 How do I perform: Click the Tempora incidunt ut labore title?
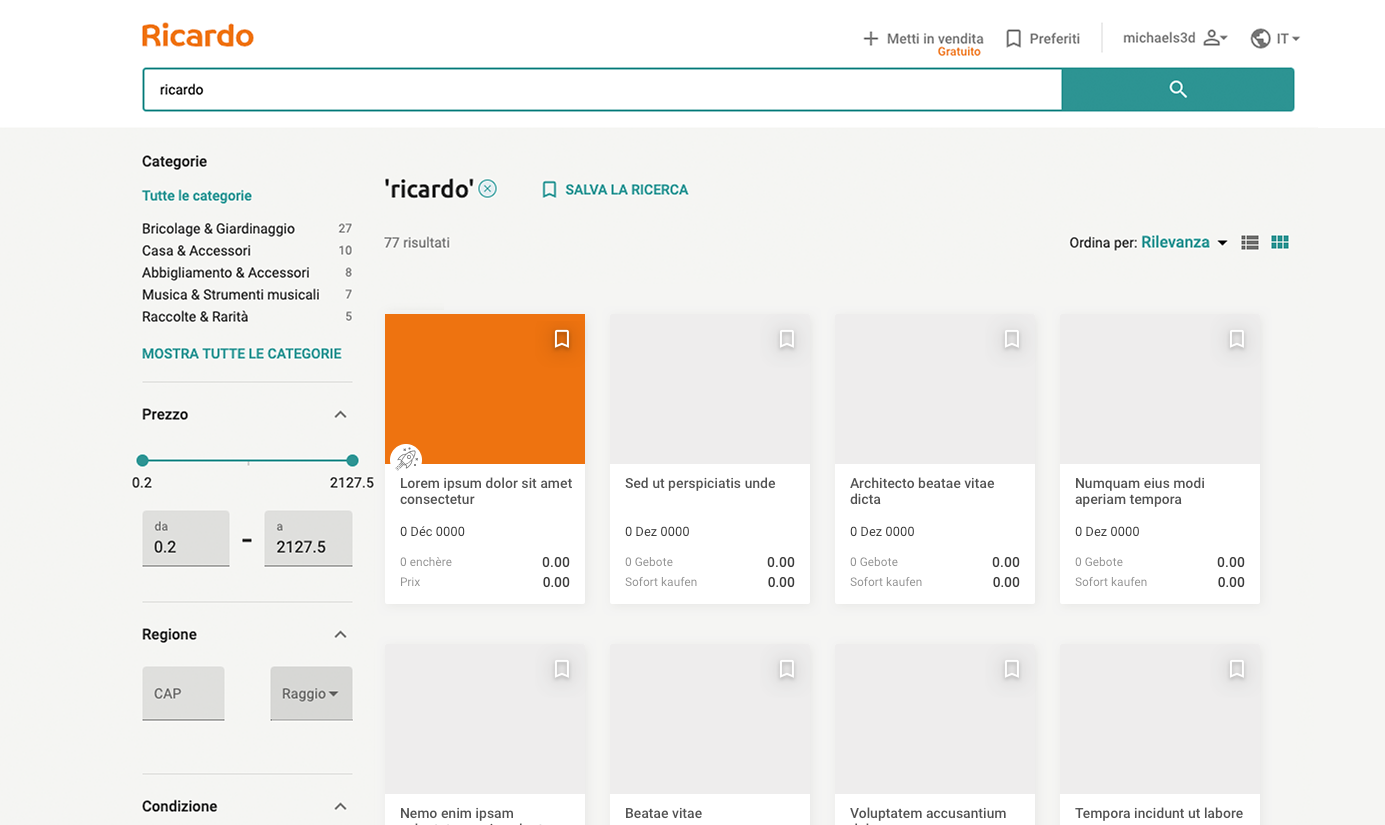pyautogui.click(x=1159, y=813)
